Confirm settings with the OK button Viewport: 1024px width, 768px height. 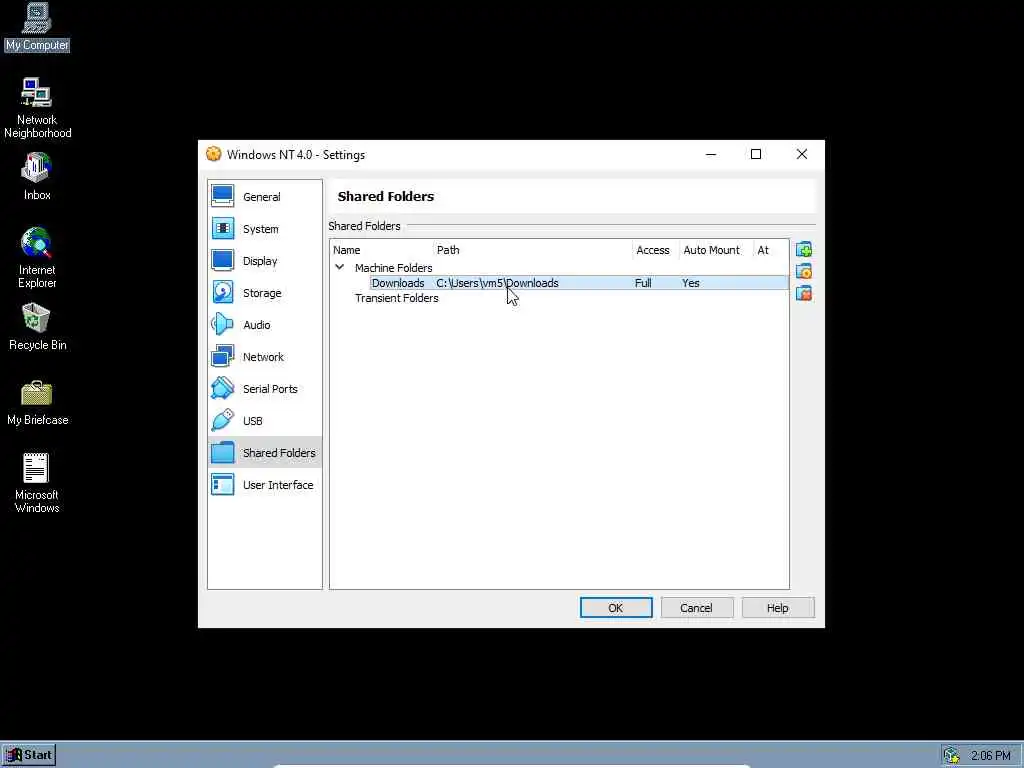coord(616,607)
